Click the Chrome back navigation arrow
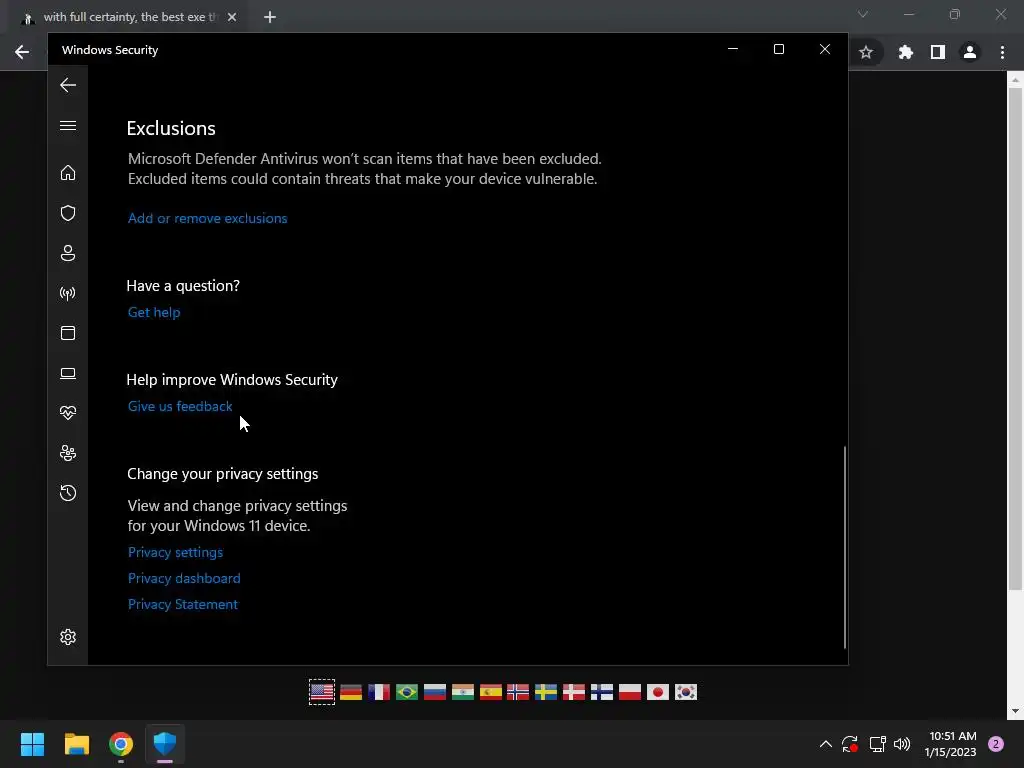Viewport: 1024px width, 768px height. [x=22, y=52]
